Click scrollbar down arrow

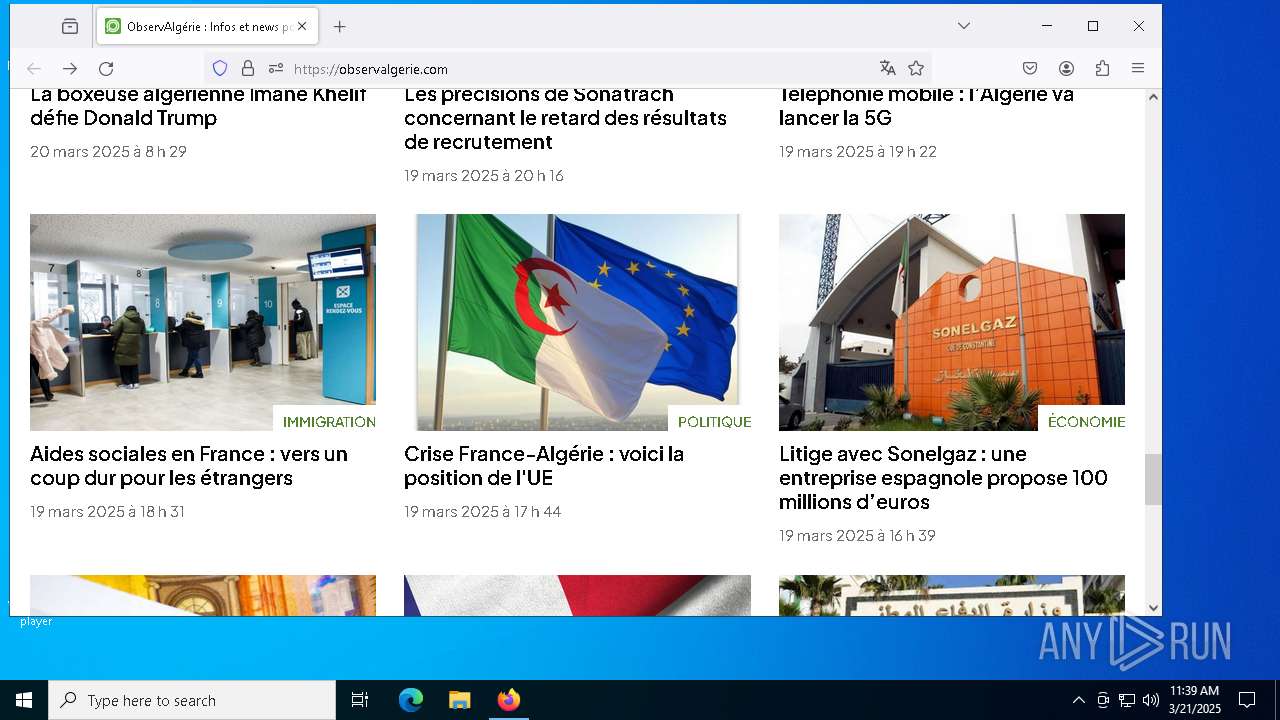(x=1153, y=607)
